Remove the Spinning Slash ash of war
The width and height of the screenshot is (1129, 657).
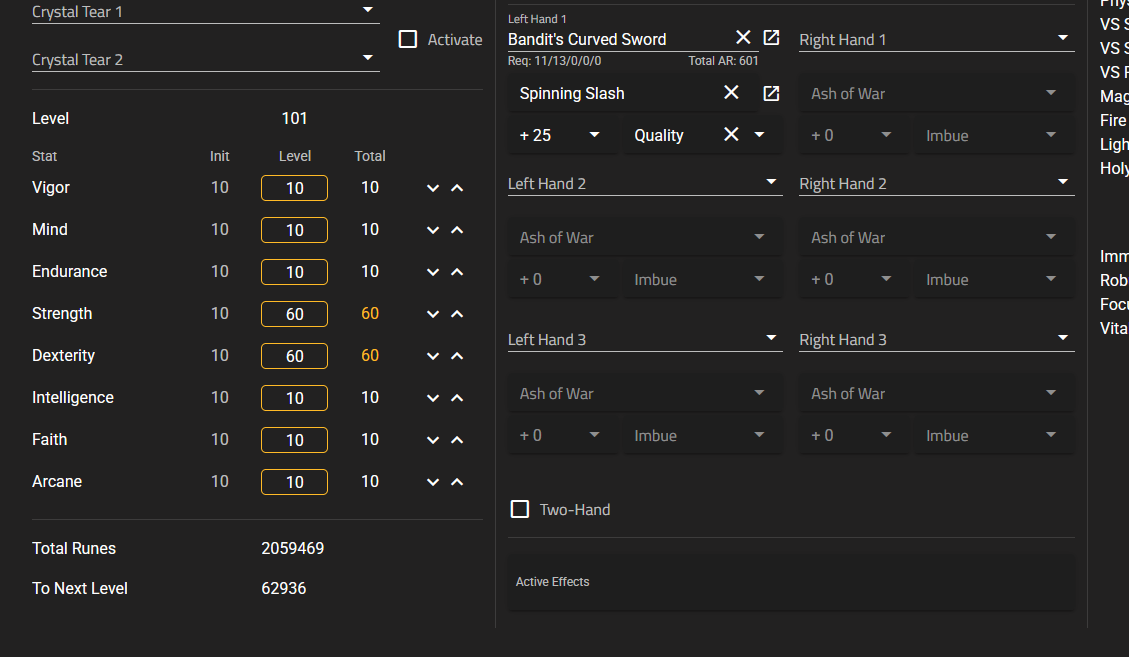731,92
